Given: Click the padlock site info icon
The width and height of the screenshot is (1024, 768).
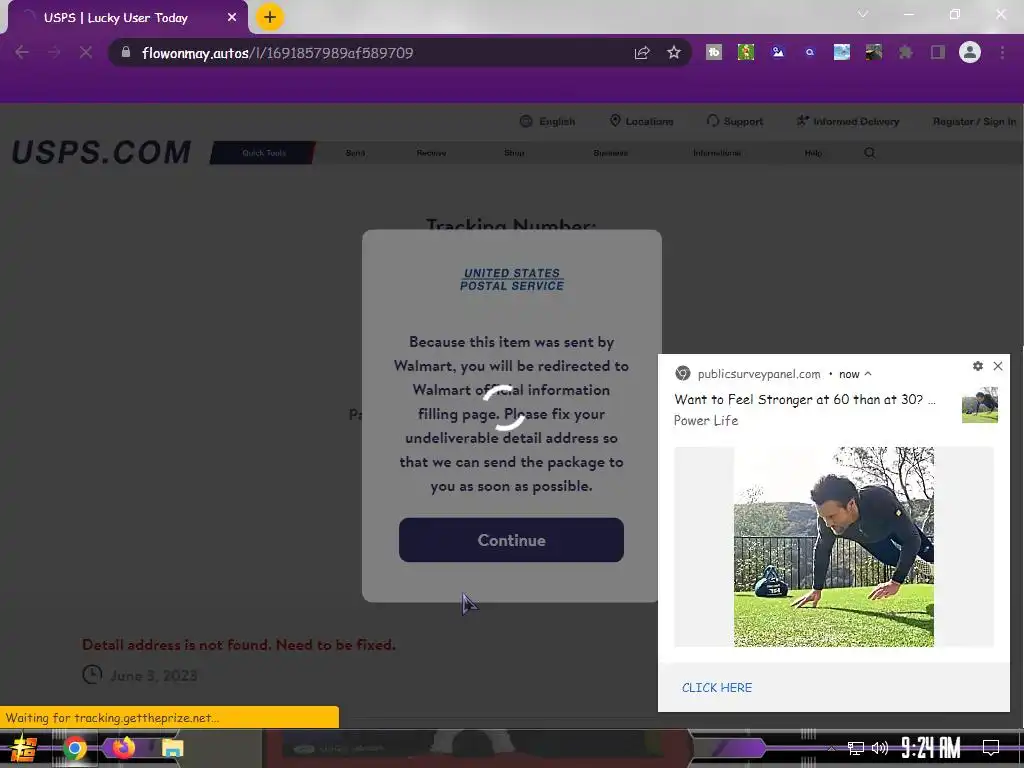Looking at the screenshot, I should [126, 52].
